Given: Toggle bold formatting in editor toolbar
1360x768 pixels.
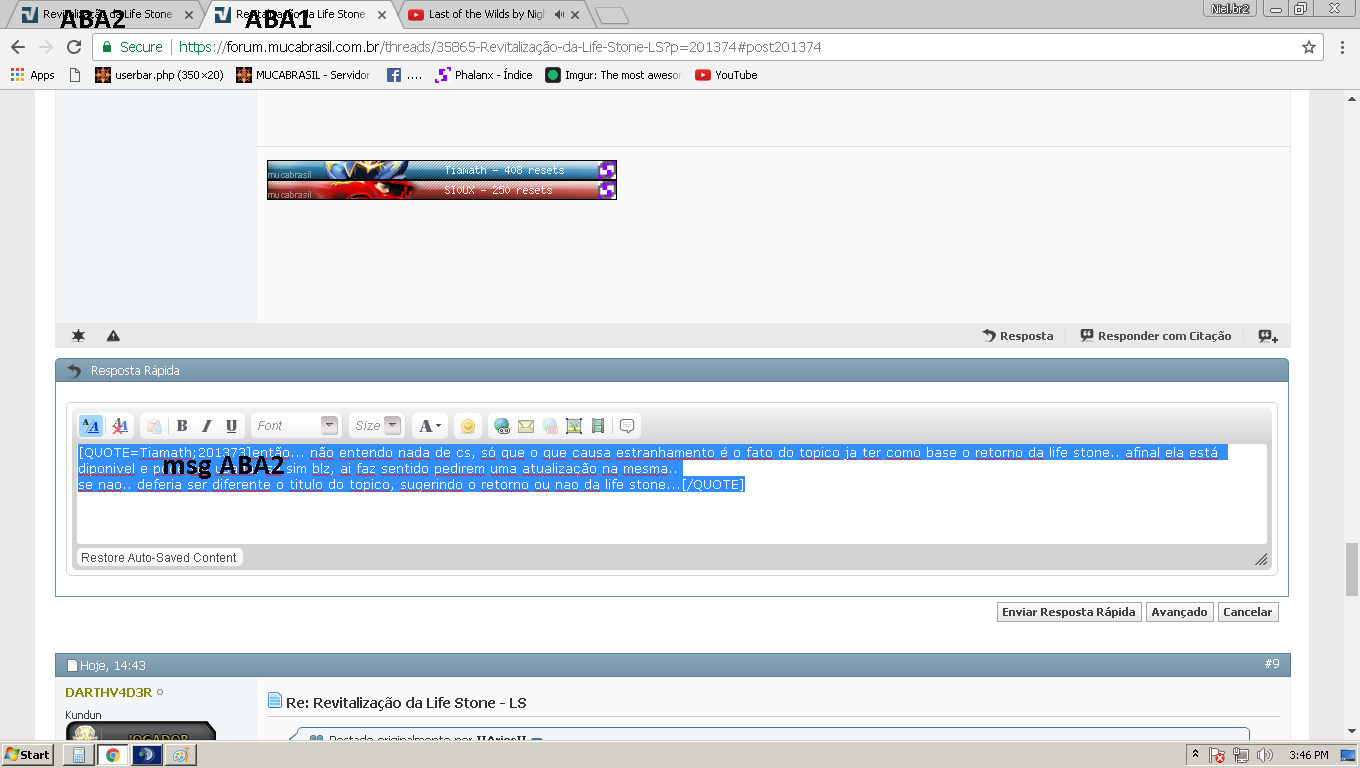Looking at the screenshot, I should (x=182, y=426).
